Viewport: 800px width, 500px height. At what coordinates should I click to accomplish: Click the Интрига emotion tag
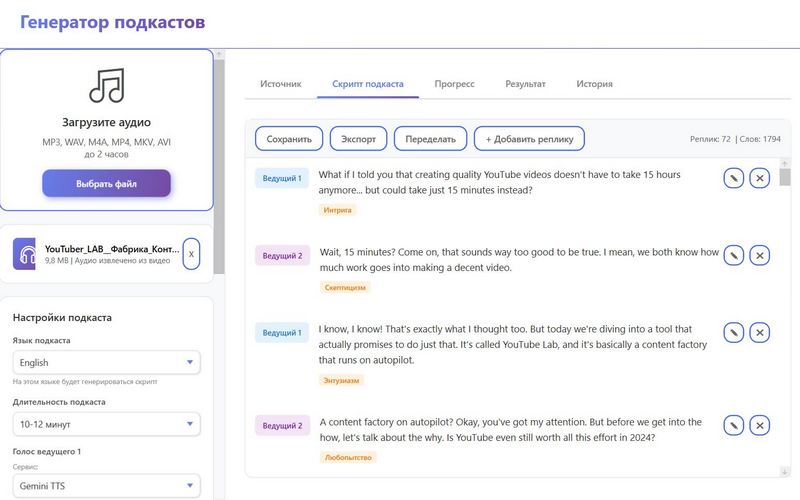pos(337,210)
